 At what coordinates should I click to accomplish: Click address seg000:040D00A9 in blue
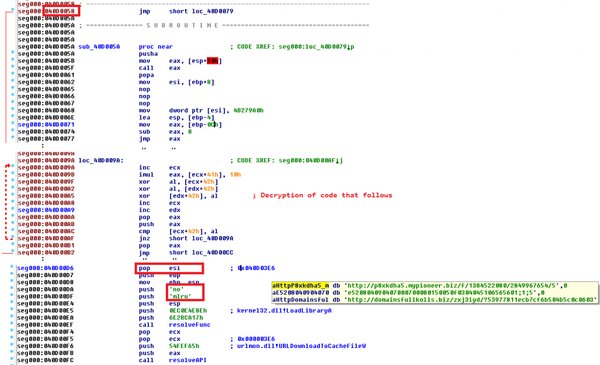click(46, 210)
